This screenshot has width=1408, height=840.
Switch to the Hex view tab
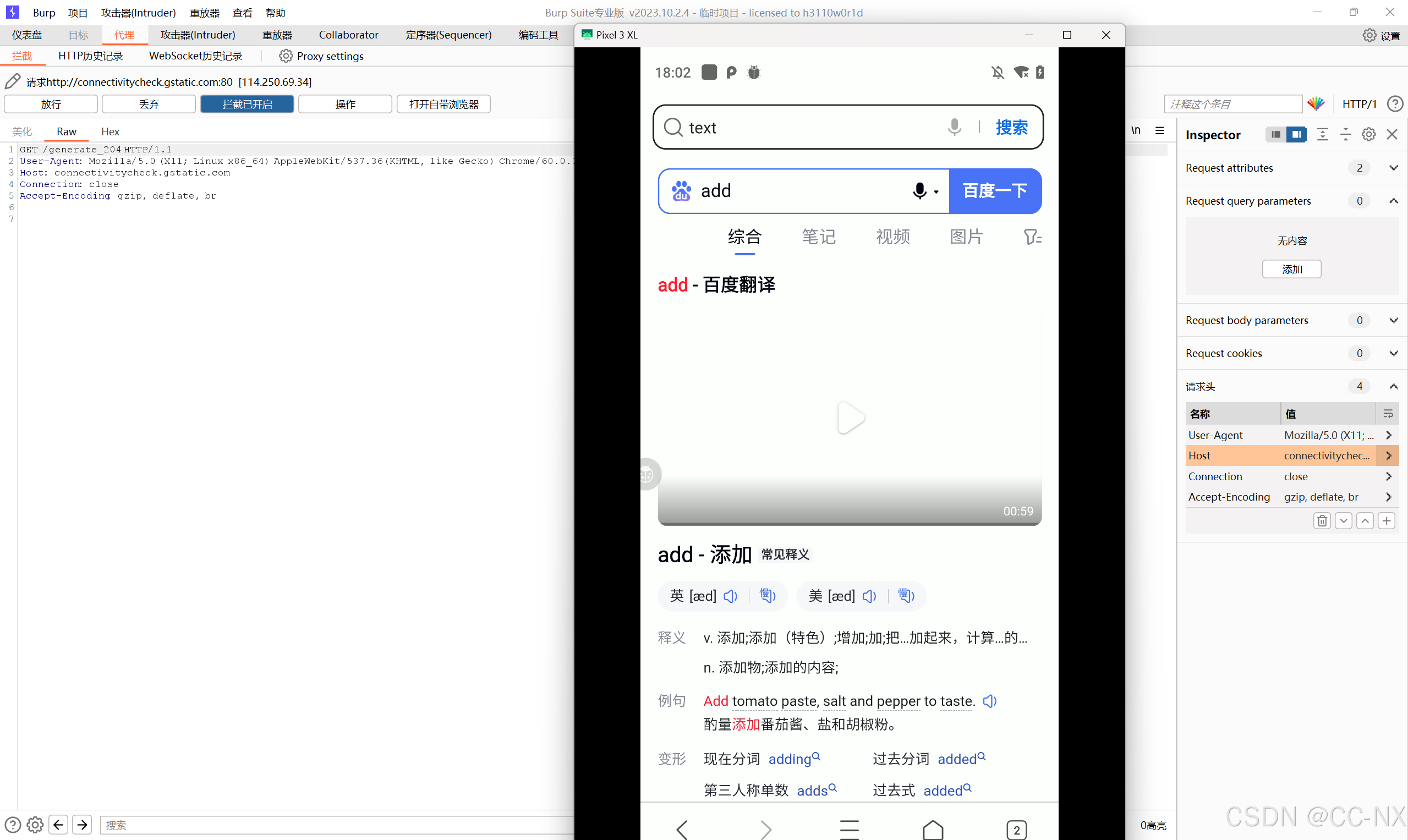(110, 131)
